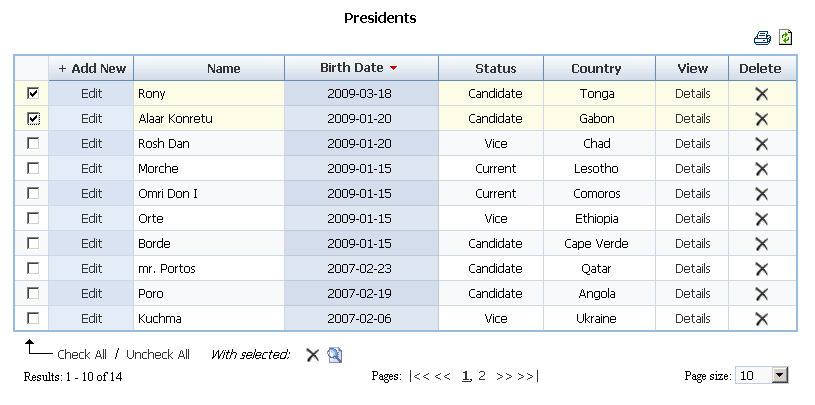View selected rows with the magnifier icon

point(335,355)
